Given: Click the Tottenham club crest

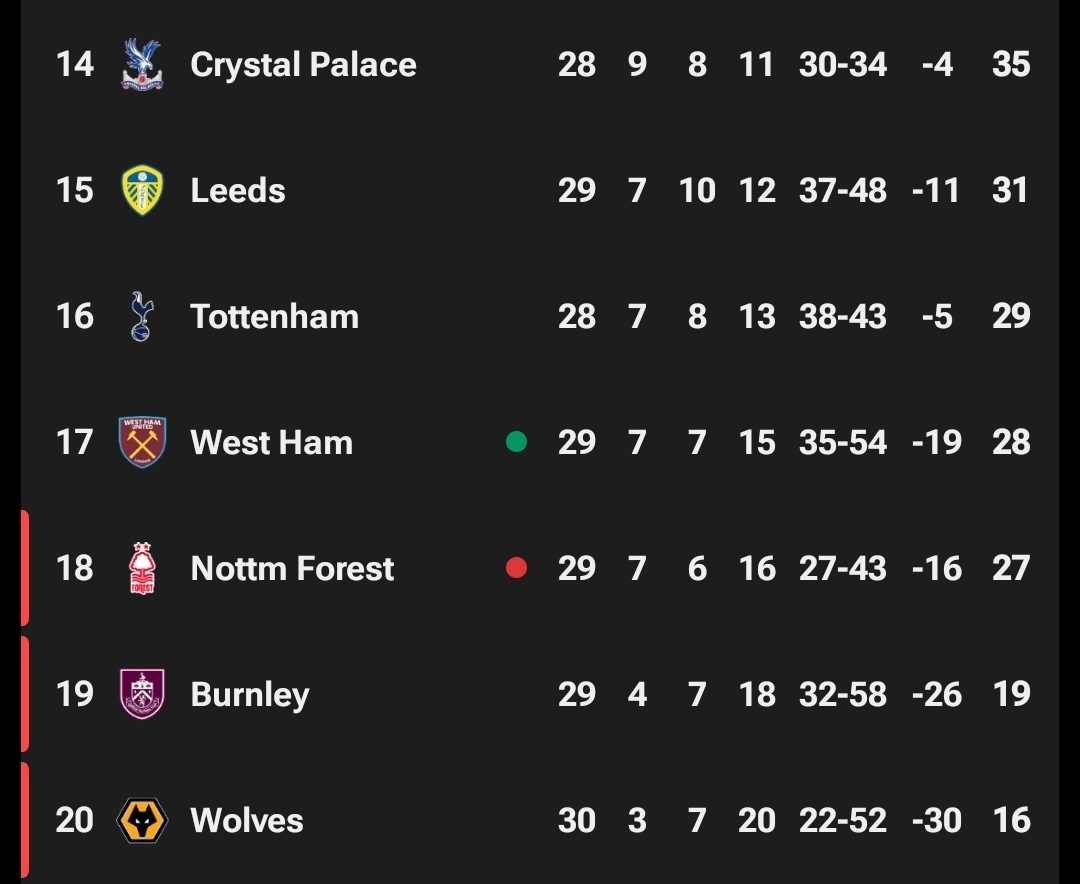Looking at the screenshot, I should coord(142,317).
